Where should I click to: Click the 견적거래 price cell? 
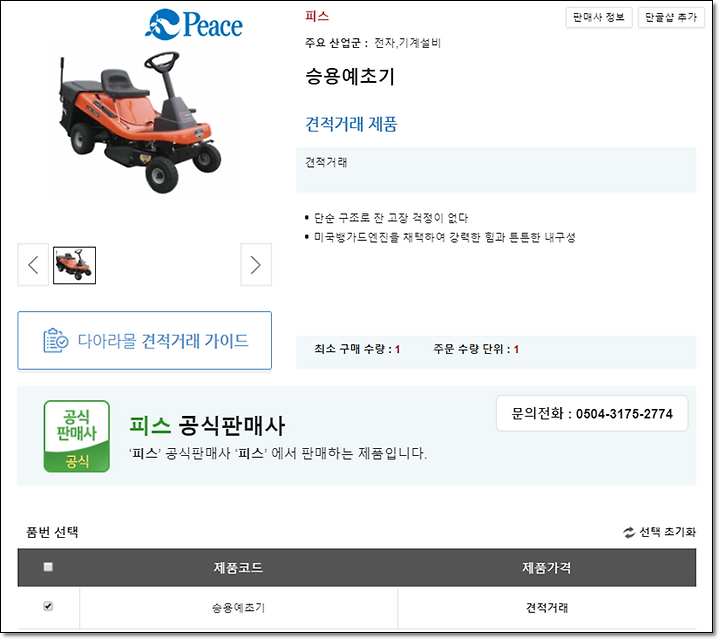click(547, 608)
